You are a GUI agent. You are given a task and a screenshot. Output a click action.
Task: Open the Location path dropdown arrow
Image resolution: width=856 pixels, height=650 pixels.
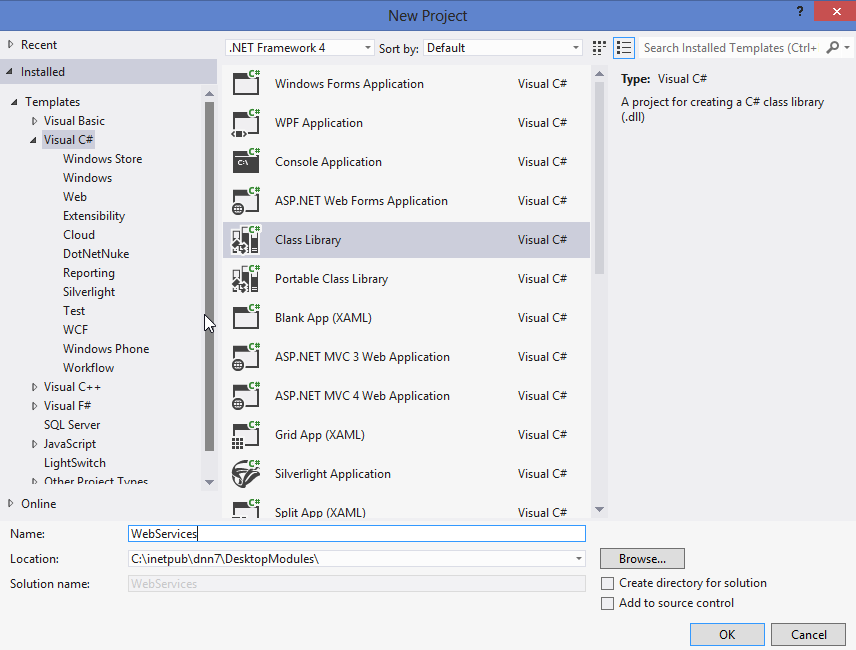[579, 559]
